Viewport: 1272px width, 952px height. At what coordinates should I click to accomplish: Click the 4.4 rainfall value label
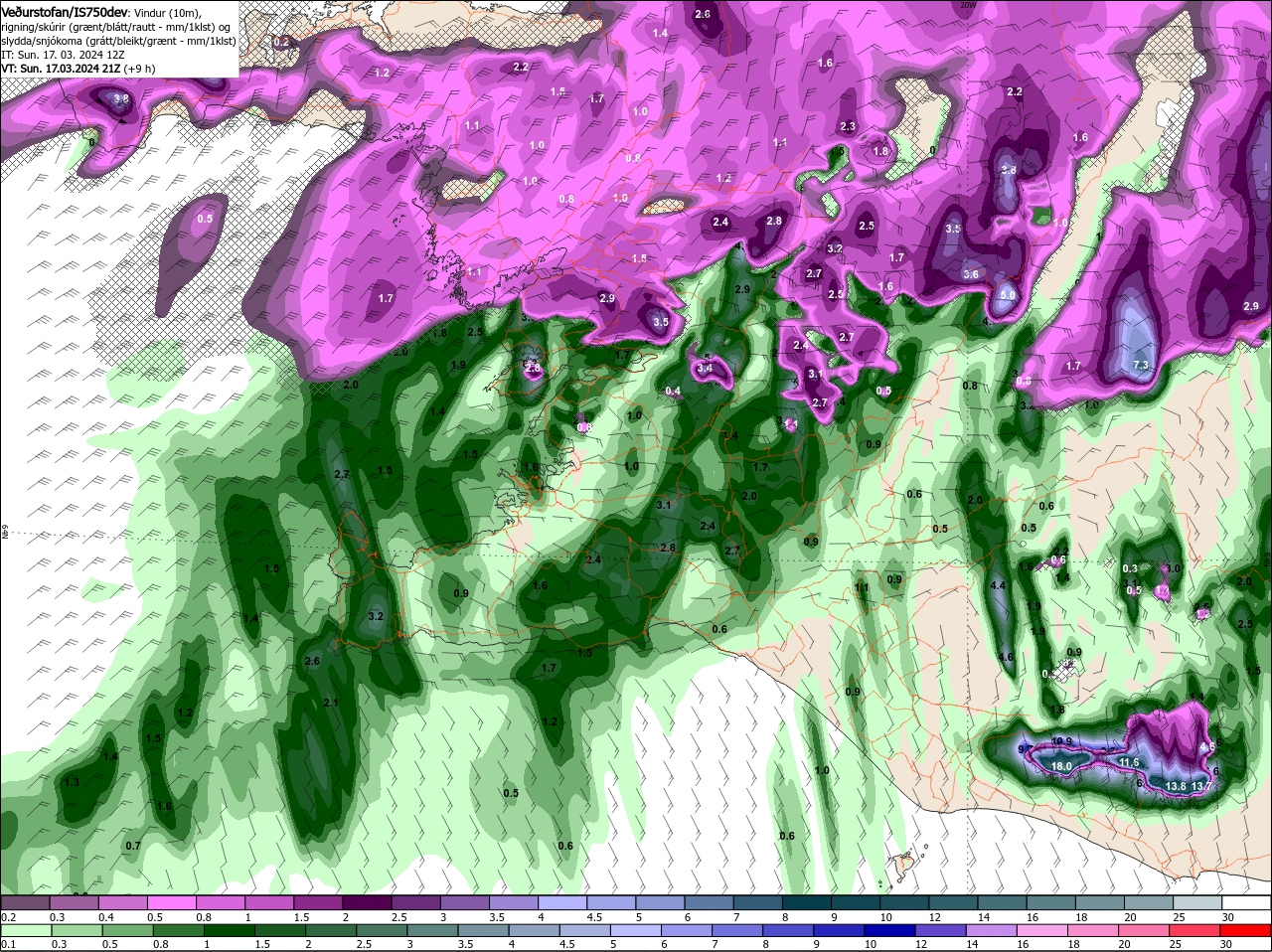[999, 586]
